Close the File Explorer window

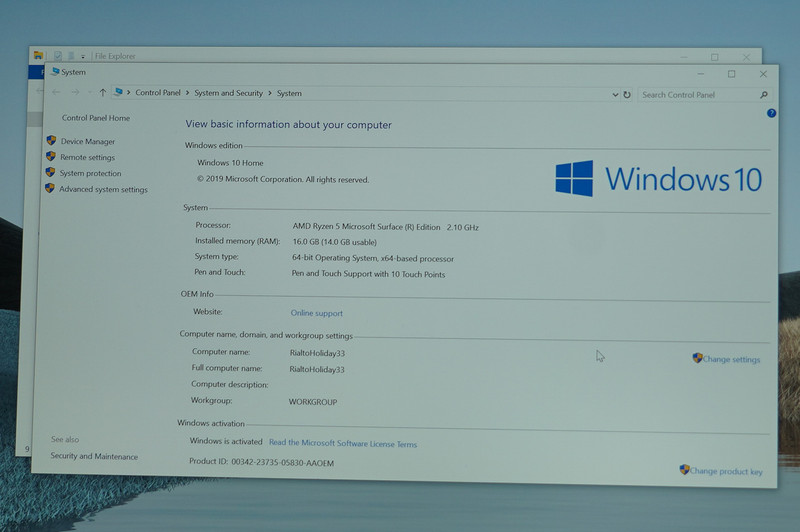[x=746, y=57]
